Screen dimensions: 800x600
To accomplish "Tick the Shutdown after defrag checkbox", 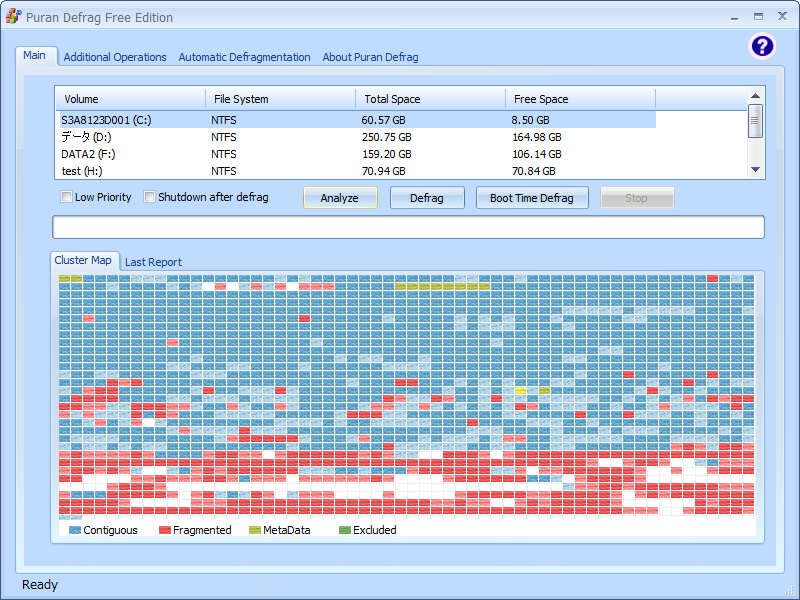I will (149, 197).
